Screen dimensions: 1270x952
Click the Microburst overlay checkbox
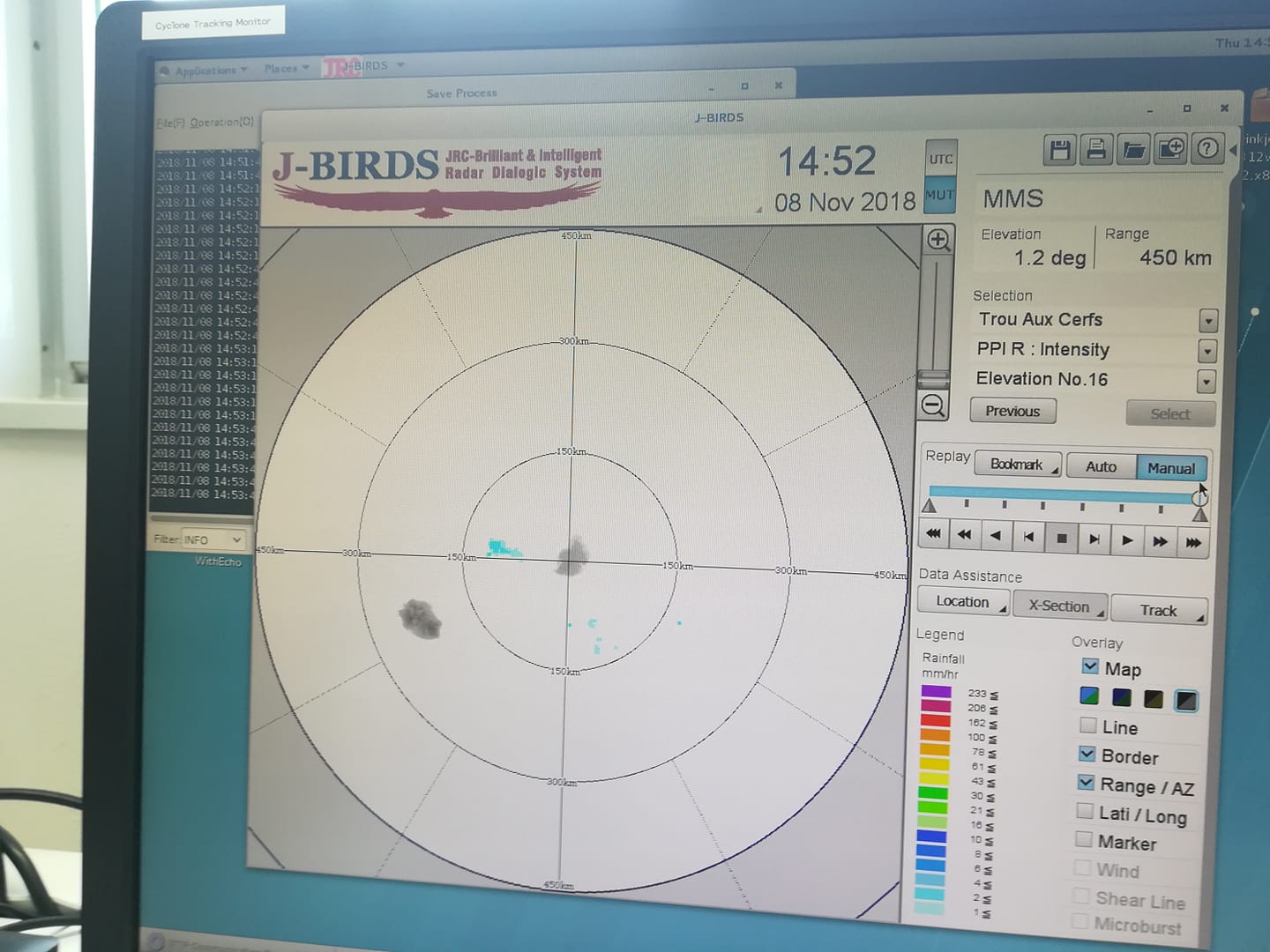coord(1079,922)
